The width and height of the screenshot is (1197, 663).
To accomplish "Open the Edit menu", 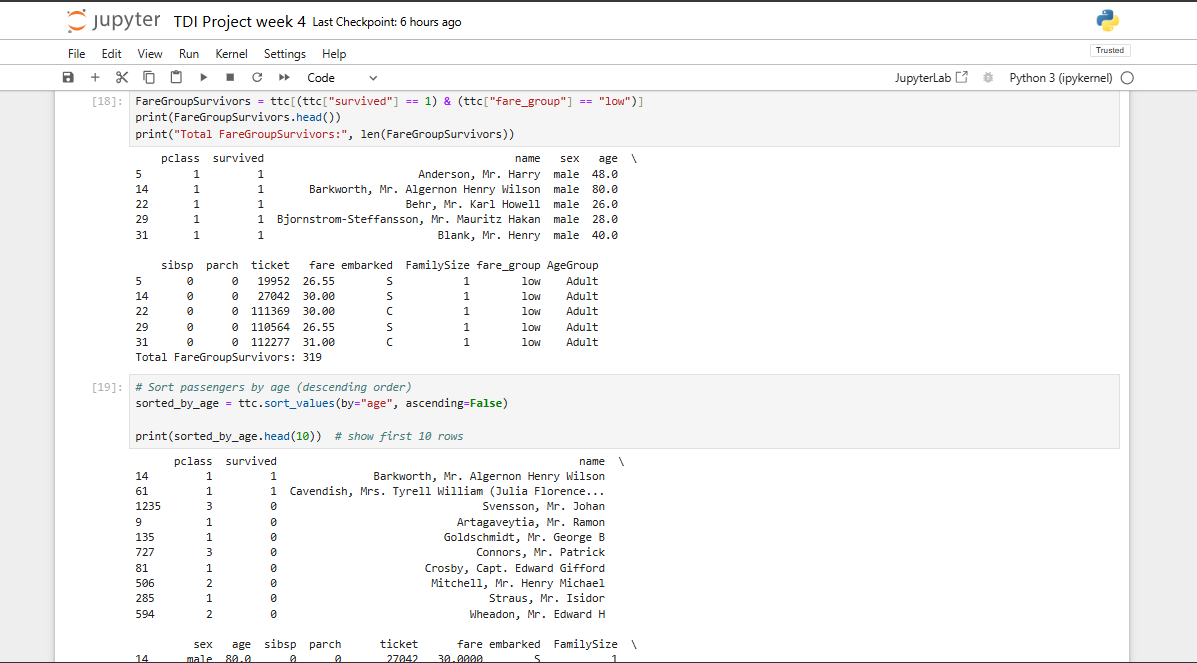I will click(x=111, y=53).
